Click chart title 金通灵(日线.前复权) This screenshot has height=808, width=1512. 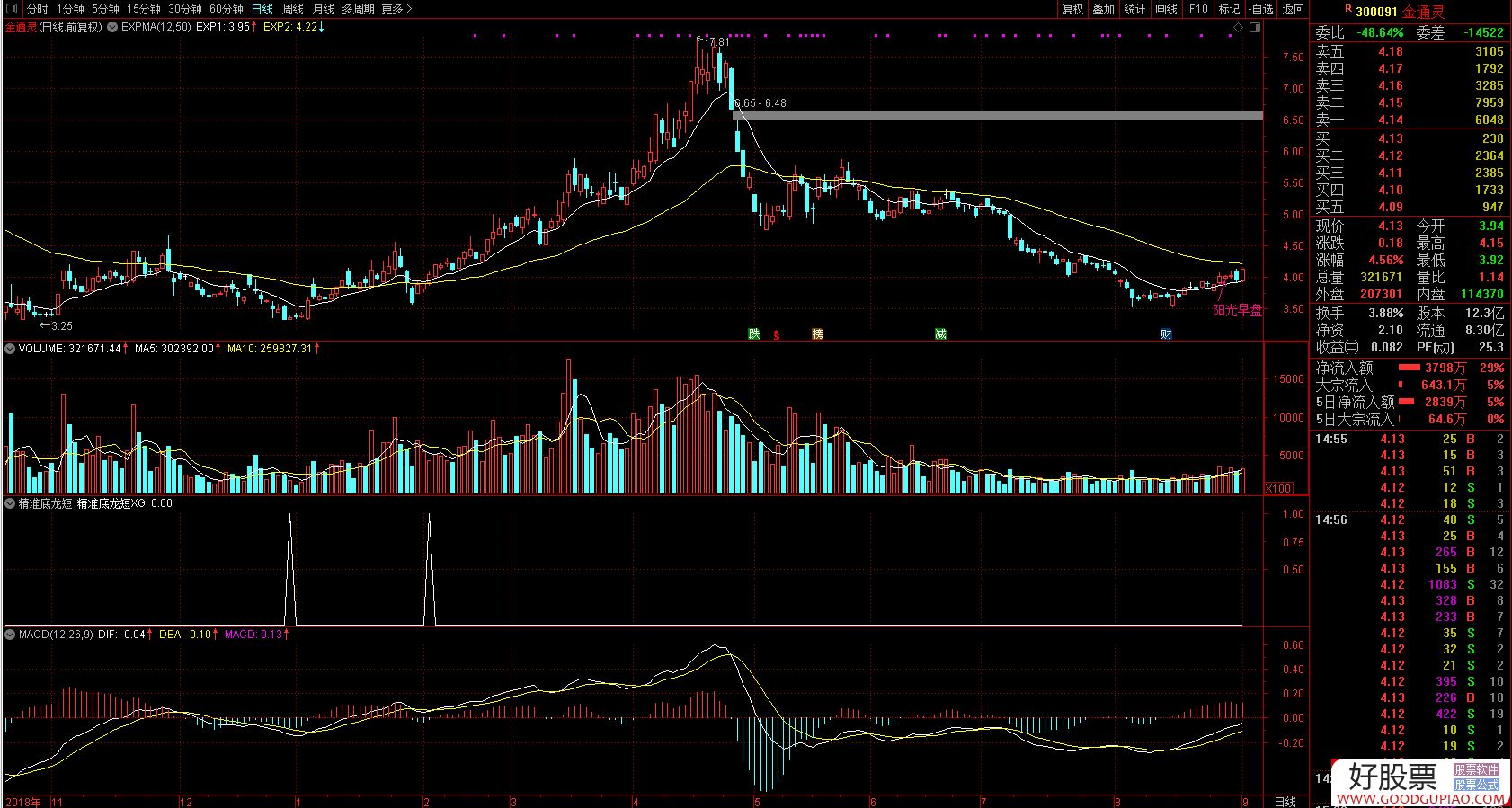(54, 27)
